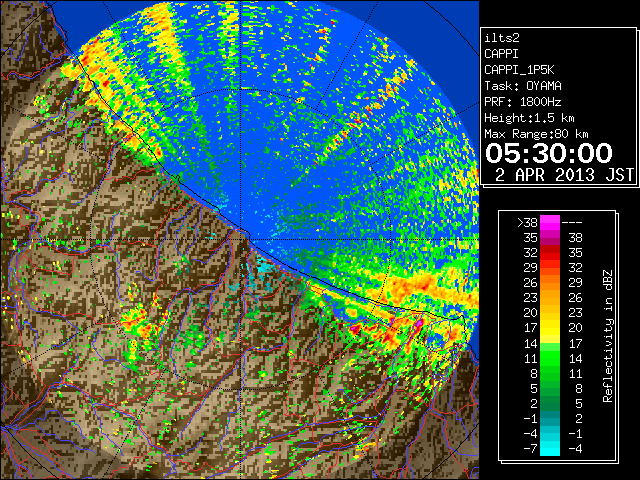
Task: Click the right-column '-4' legend value
Action: (575, 449)
